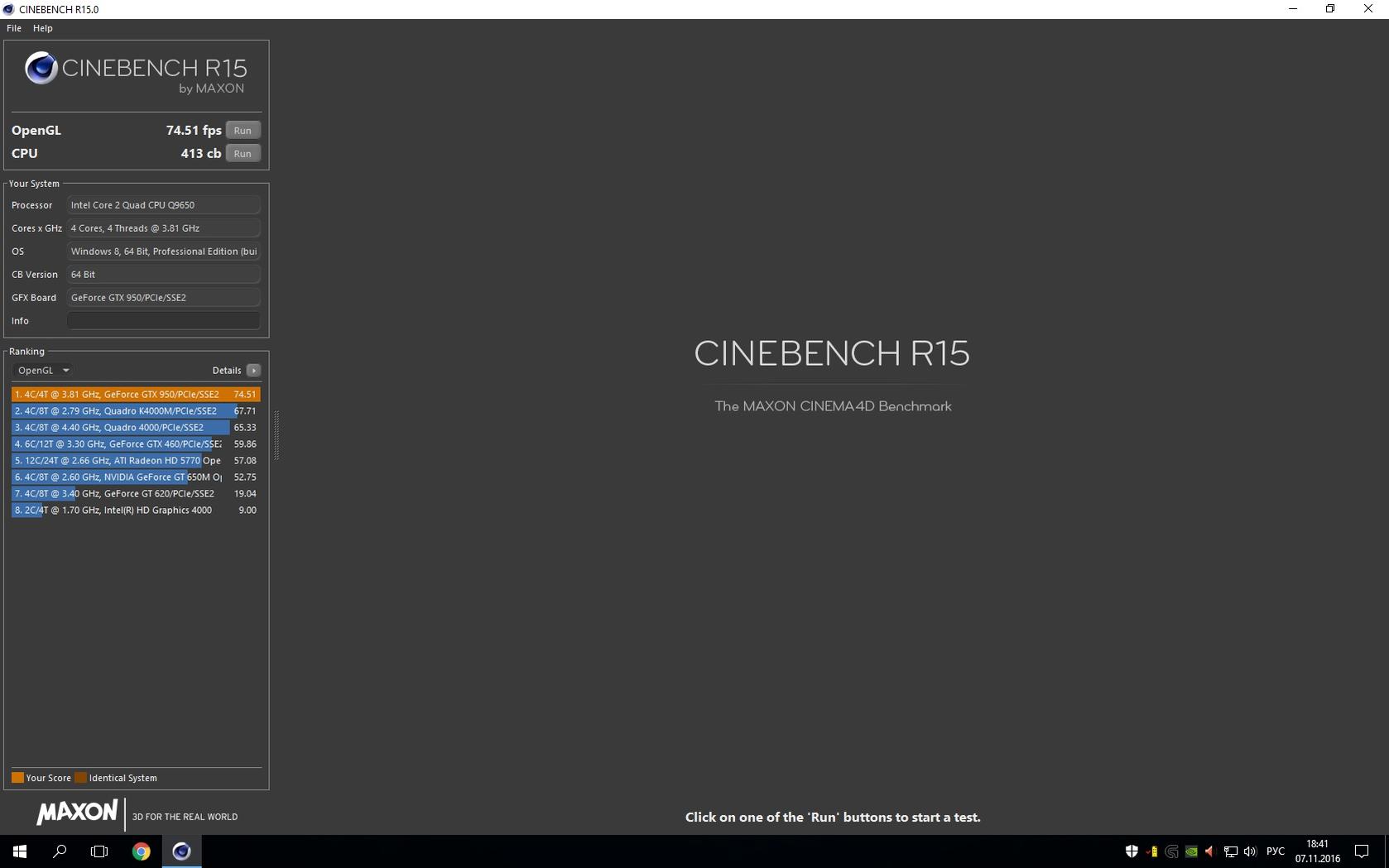Open Windows taskbar search
The height and width of the screenshot is (868, 1389).
coord(60,851)
